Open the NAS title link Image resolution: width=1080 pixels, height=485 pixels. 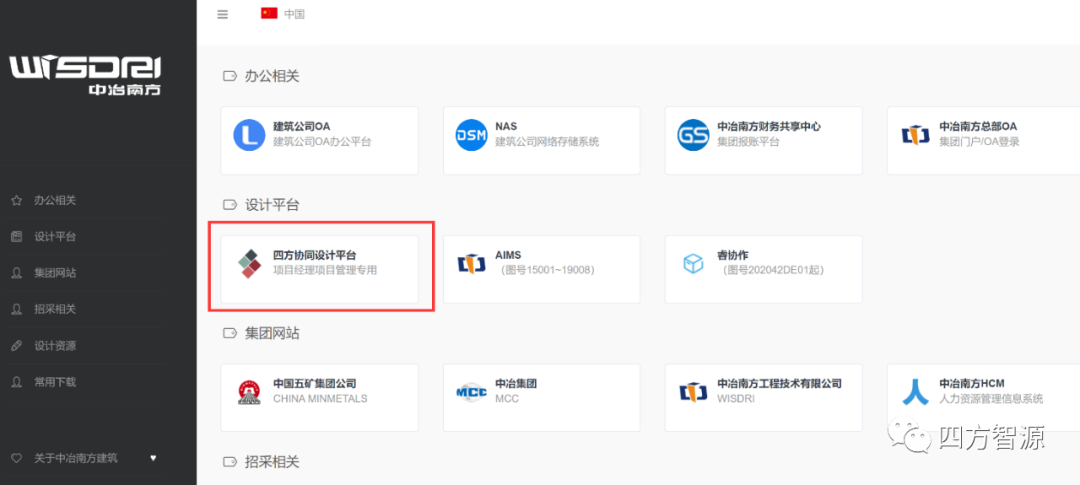506,127
